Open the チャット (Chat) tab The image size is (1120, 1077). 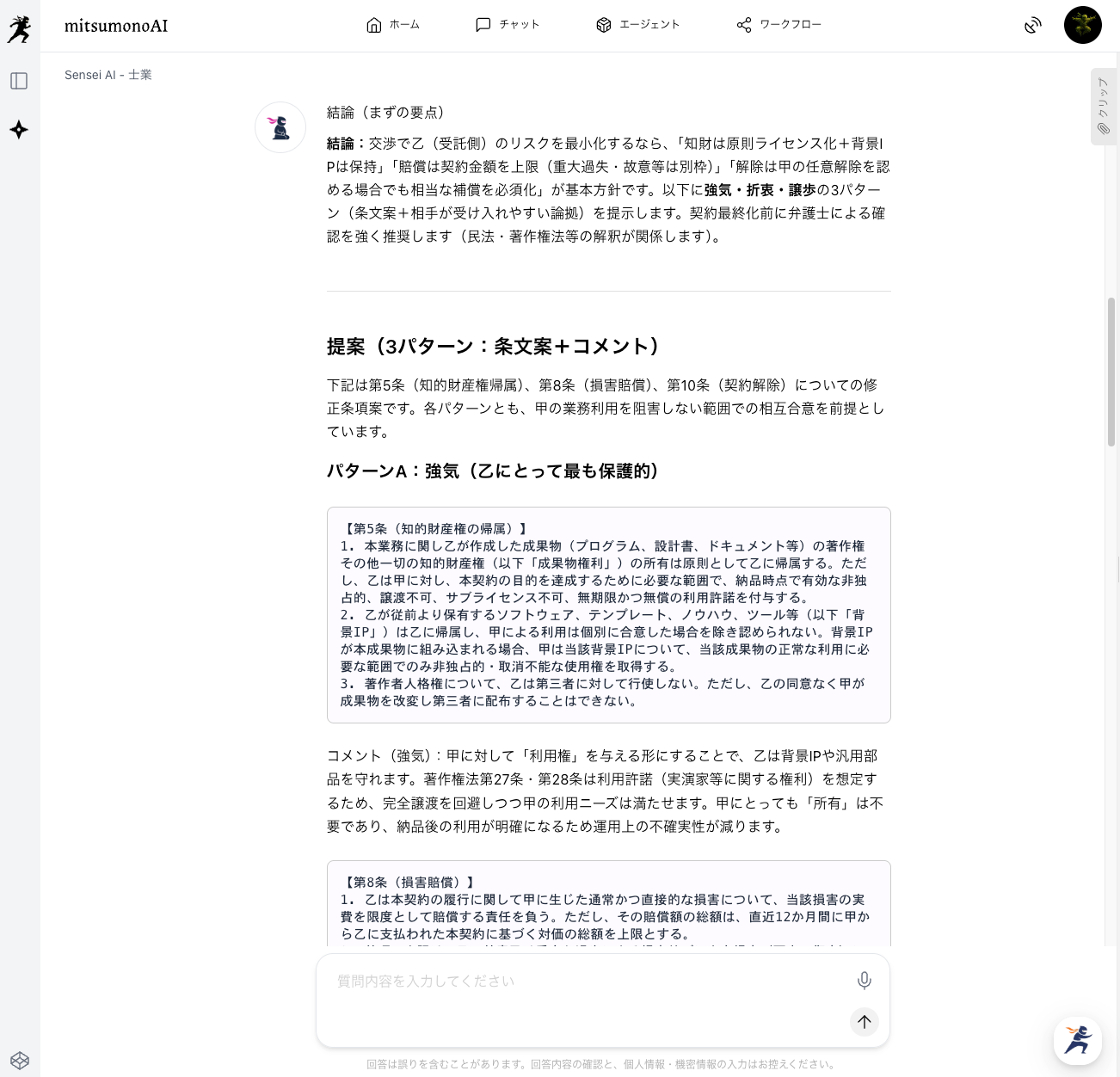(508, 25)
